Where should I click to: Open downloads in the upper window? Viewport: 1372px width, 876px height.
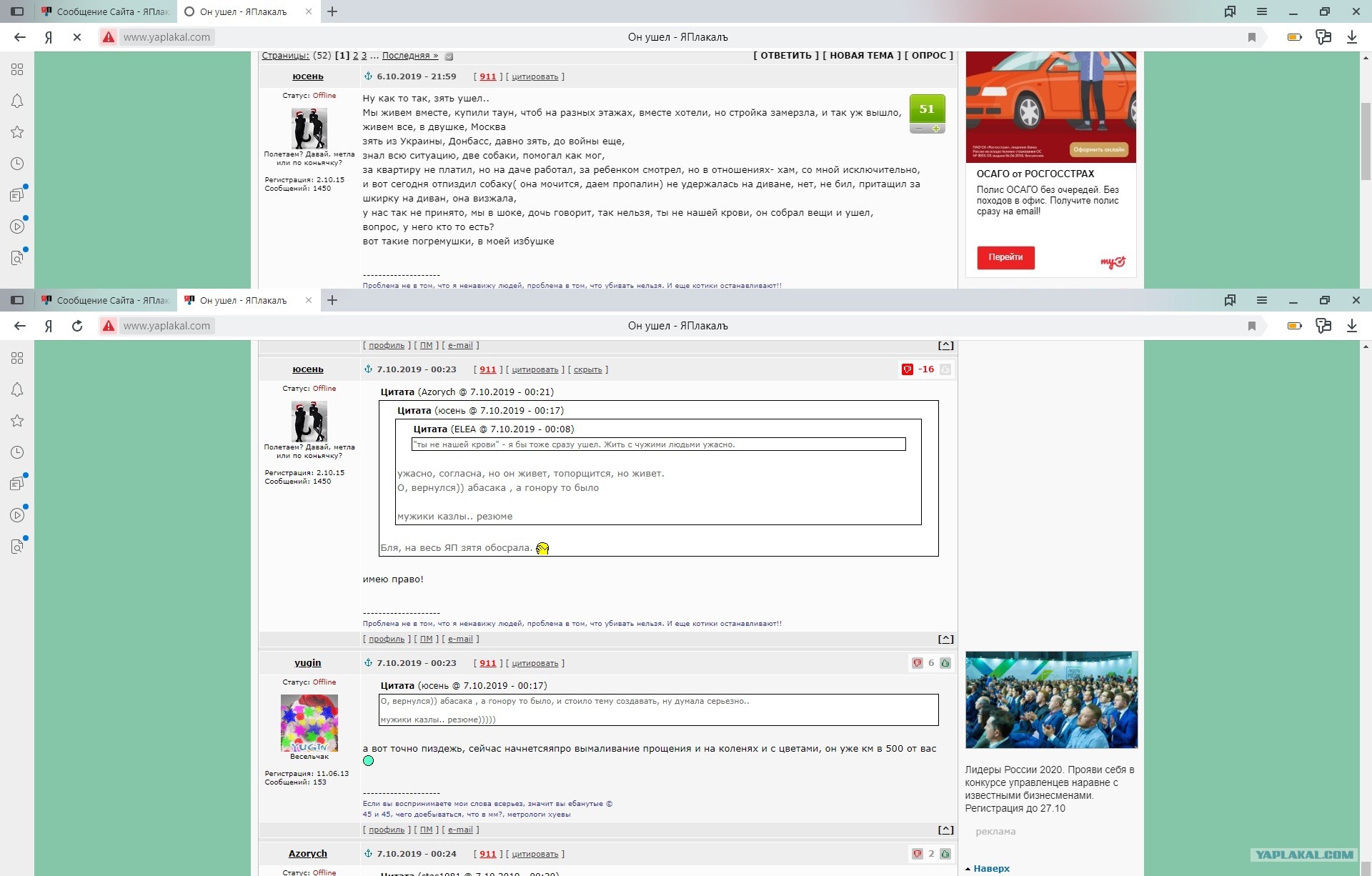[1352, 37]
